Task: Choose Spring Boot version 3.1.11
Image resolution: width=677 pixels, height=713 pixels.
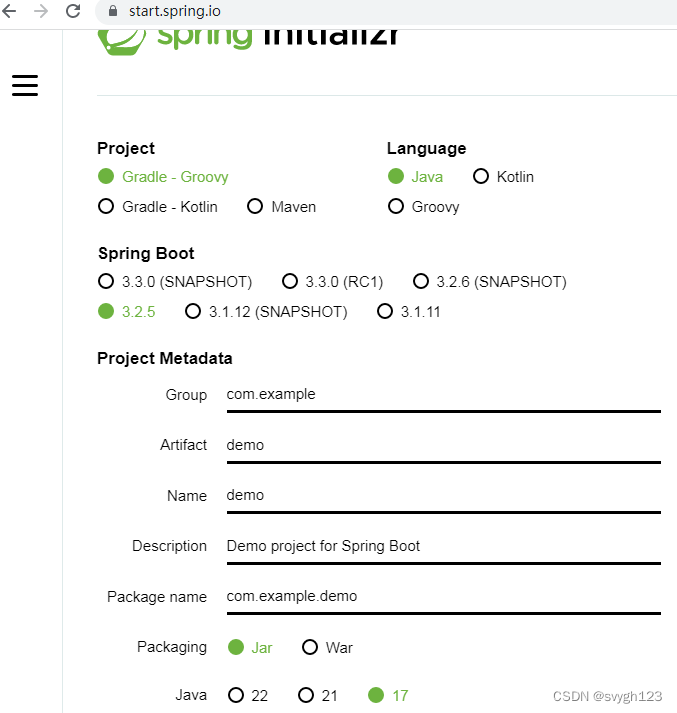Action: pos(409,311)
